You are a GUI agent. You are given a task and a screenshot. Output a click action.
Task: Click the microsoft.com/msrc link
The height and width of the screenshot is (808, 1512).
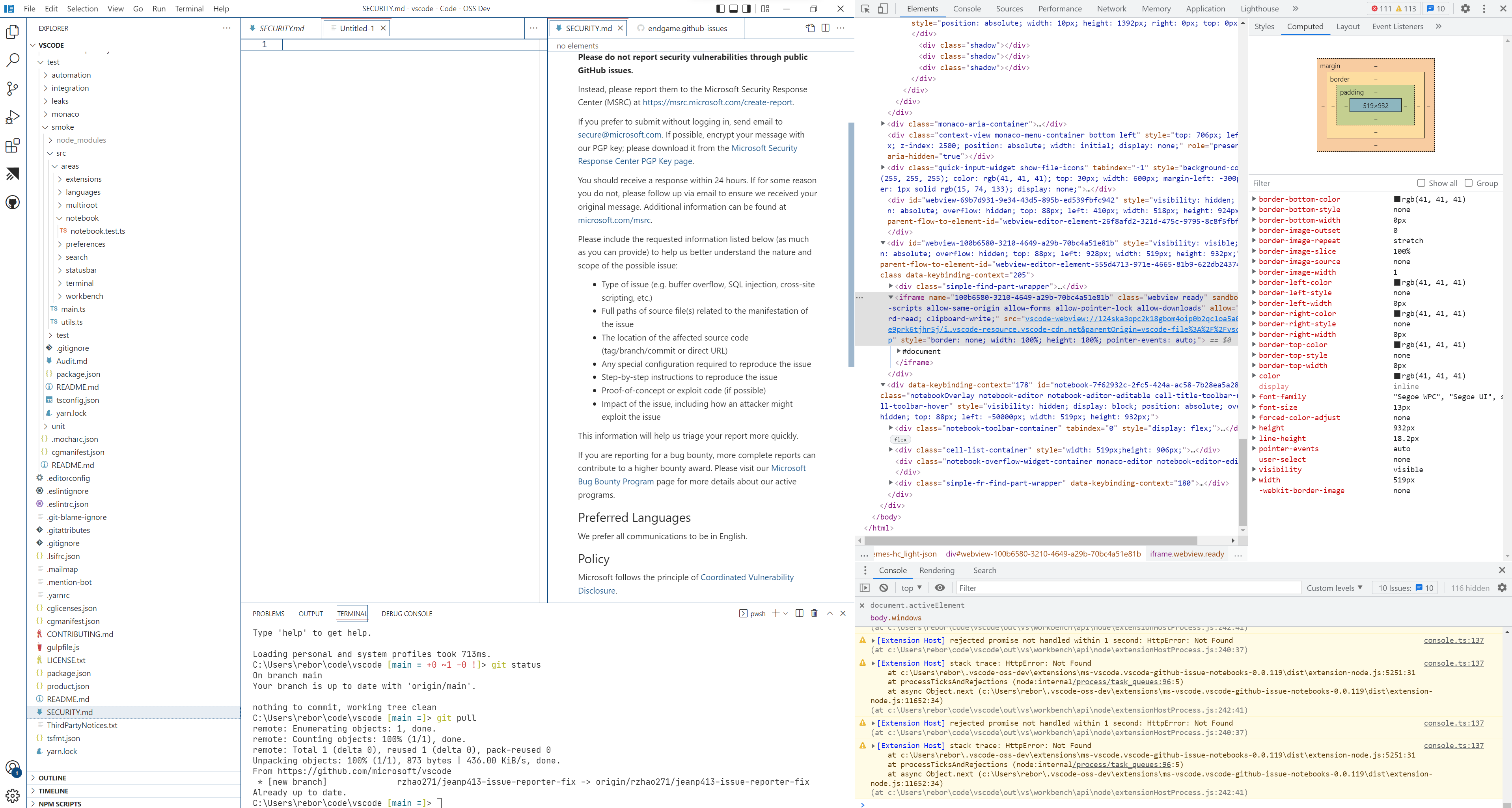[614, 220]
